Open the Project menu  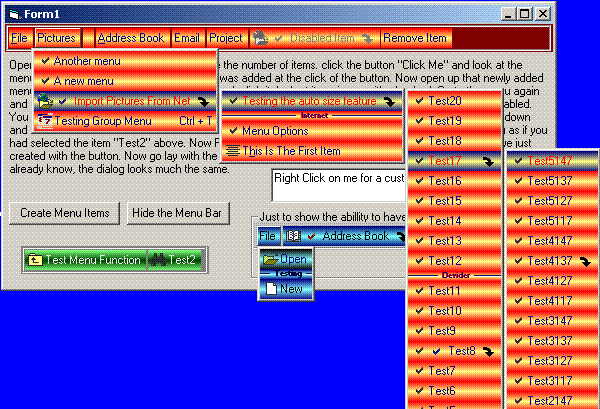(226, 38)
